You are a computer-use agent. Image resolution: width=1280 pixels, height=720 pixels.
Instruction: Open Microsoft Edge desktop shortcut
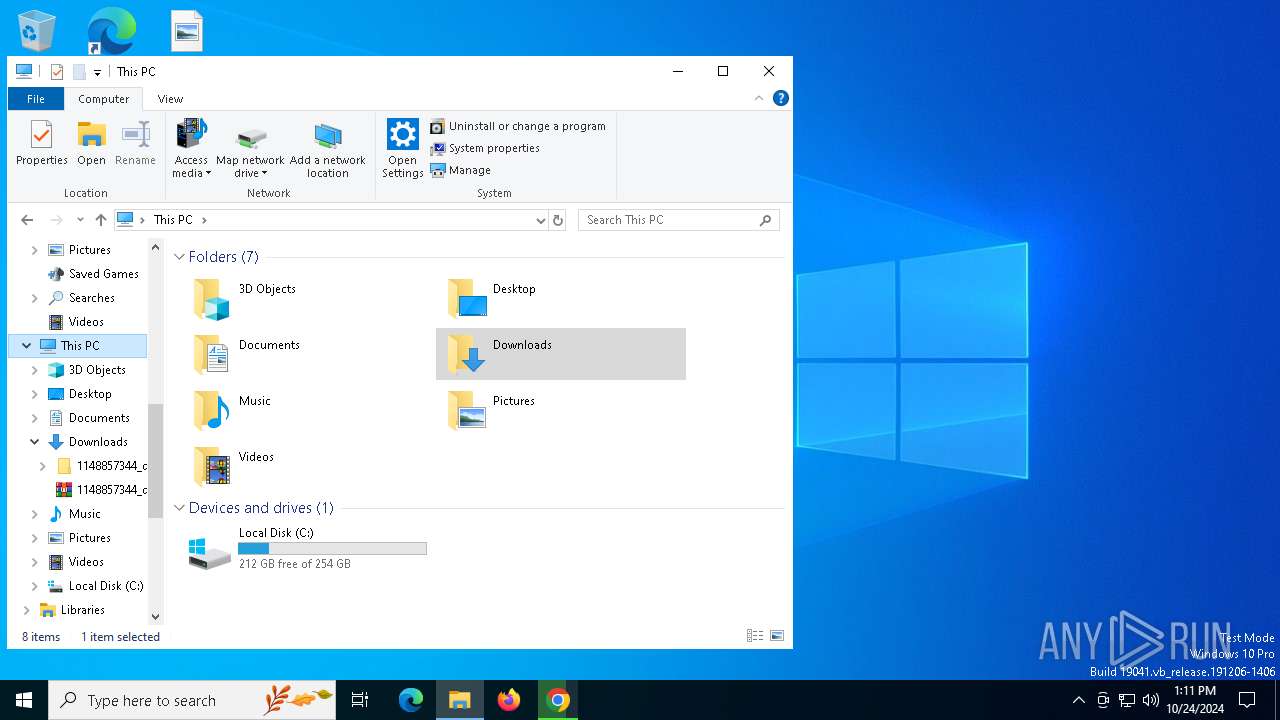pyautogui.click(x=111, y=31)
